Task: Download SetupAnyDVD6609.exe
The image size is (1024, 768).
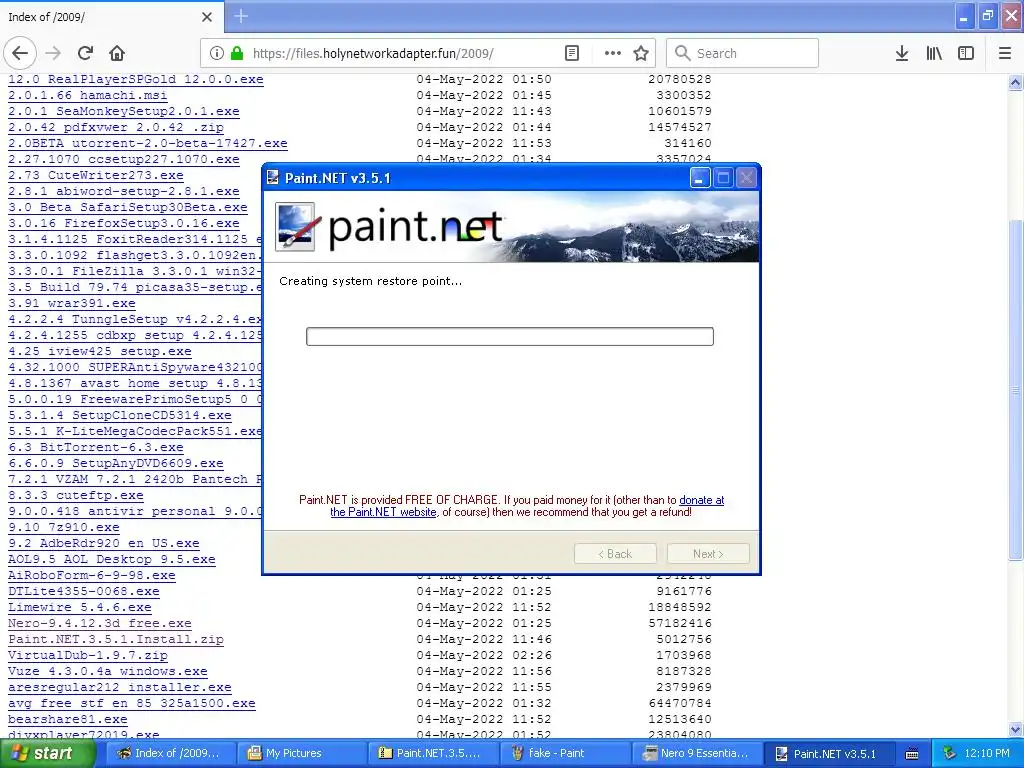Action: [x=116, y=464]
